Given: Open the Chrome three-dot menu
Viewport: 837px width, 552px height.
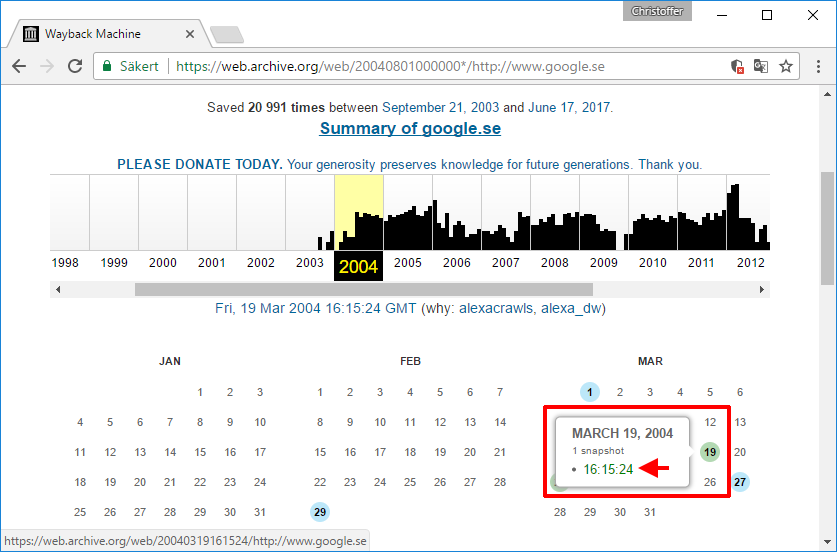Looking at the screenshot, I should pyautogui.click(x=815, y=67).
